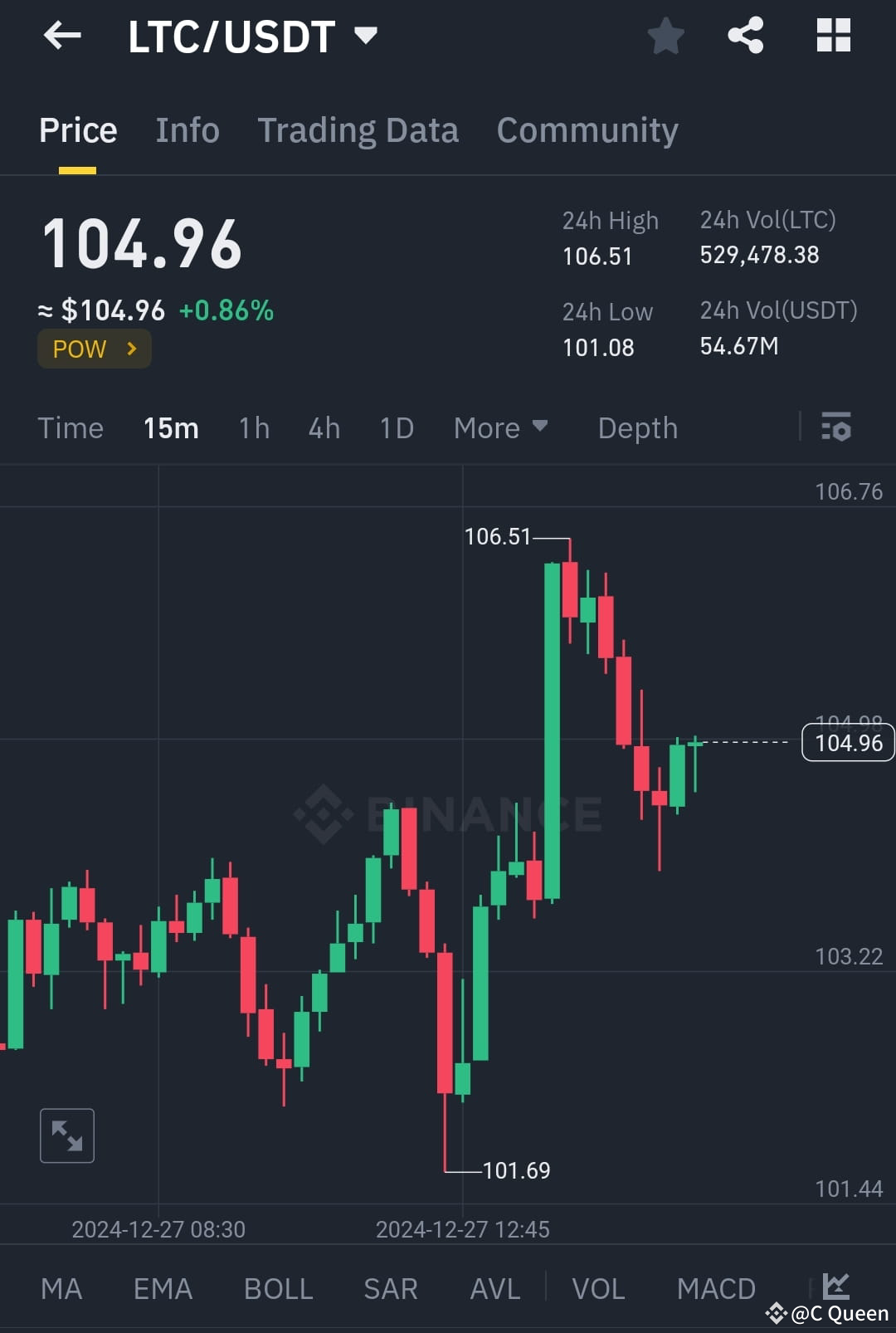
Task: Open additional interval options via More chevron
Action: 539,427
